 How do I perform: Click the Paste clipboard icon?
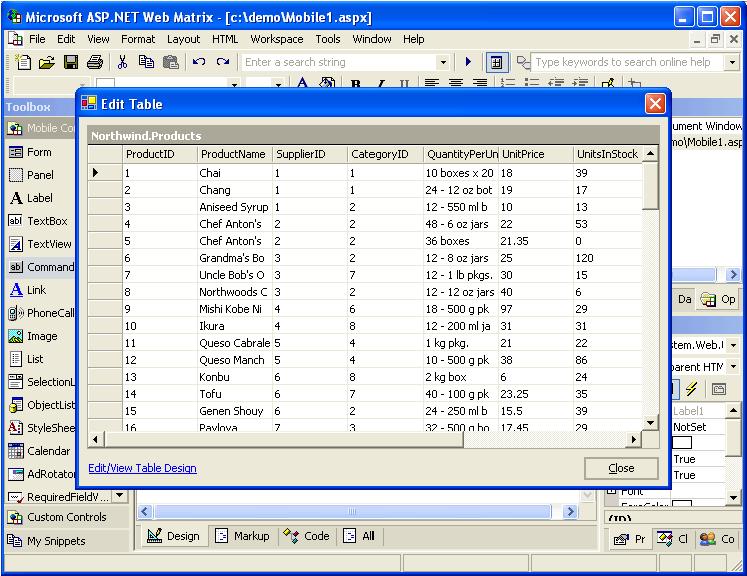[171, 62]
